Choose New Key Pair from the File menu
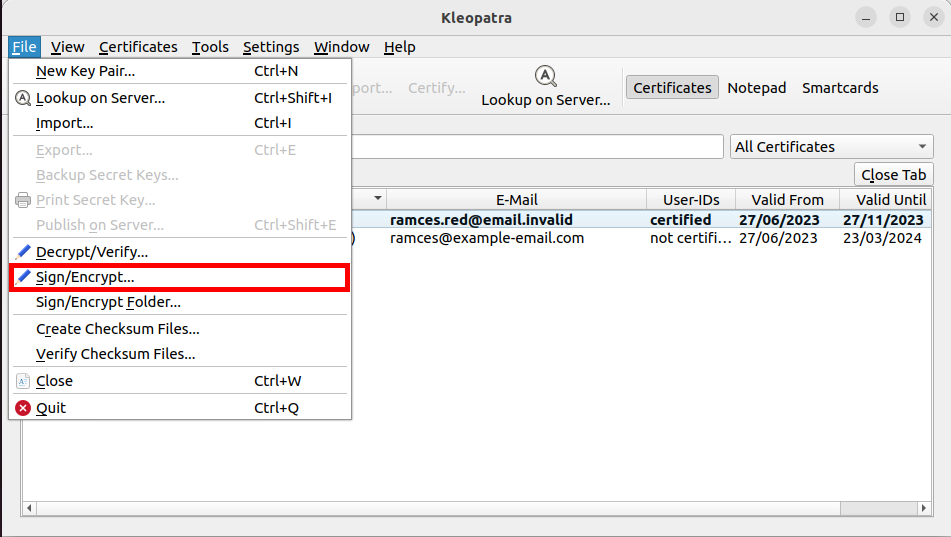 180,71
